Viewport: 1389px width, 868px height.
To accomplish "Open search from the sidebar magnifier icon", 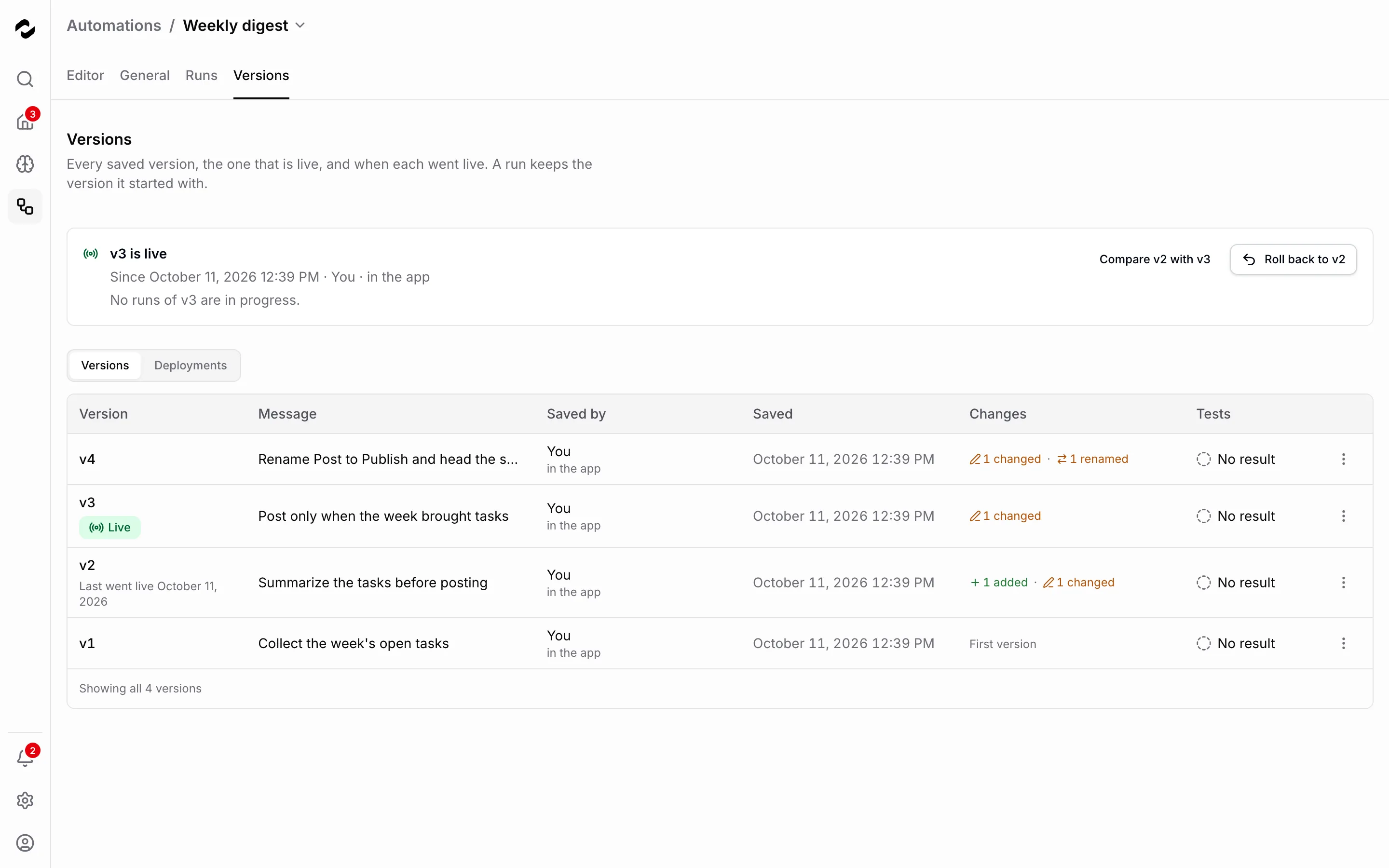I will click(x=25, y=79).
